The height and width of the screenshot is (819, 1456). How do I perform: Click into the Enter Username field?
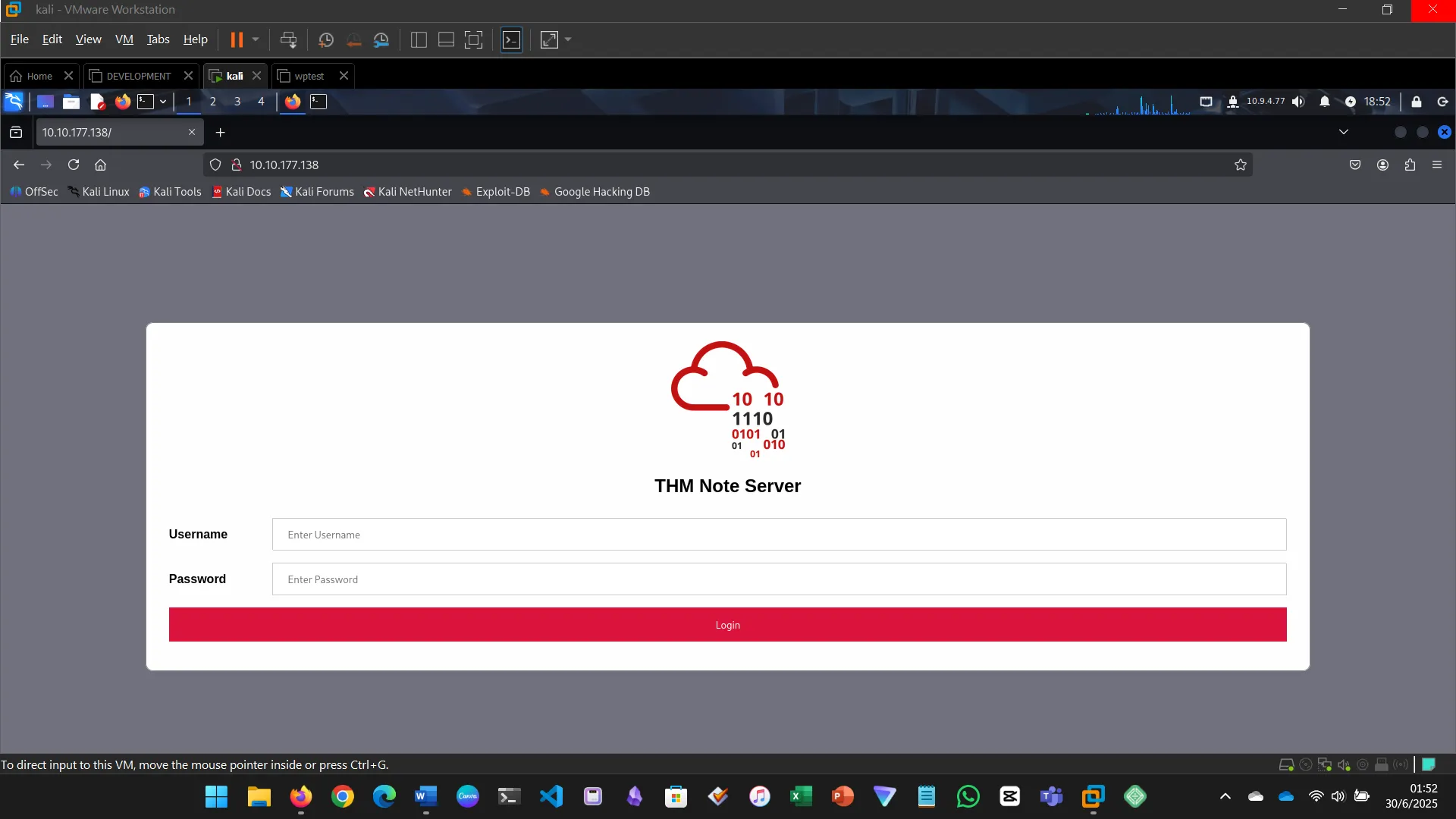779,535
